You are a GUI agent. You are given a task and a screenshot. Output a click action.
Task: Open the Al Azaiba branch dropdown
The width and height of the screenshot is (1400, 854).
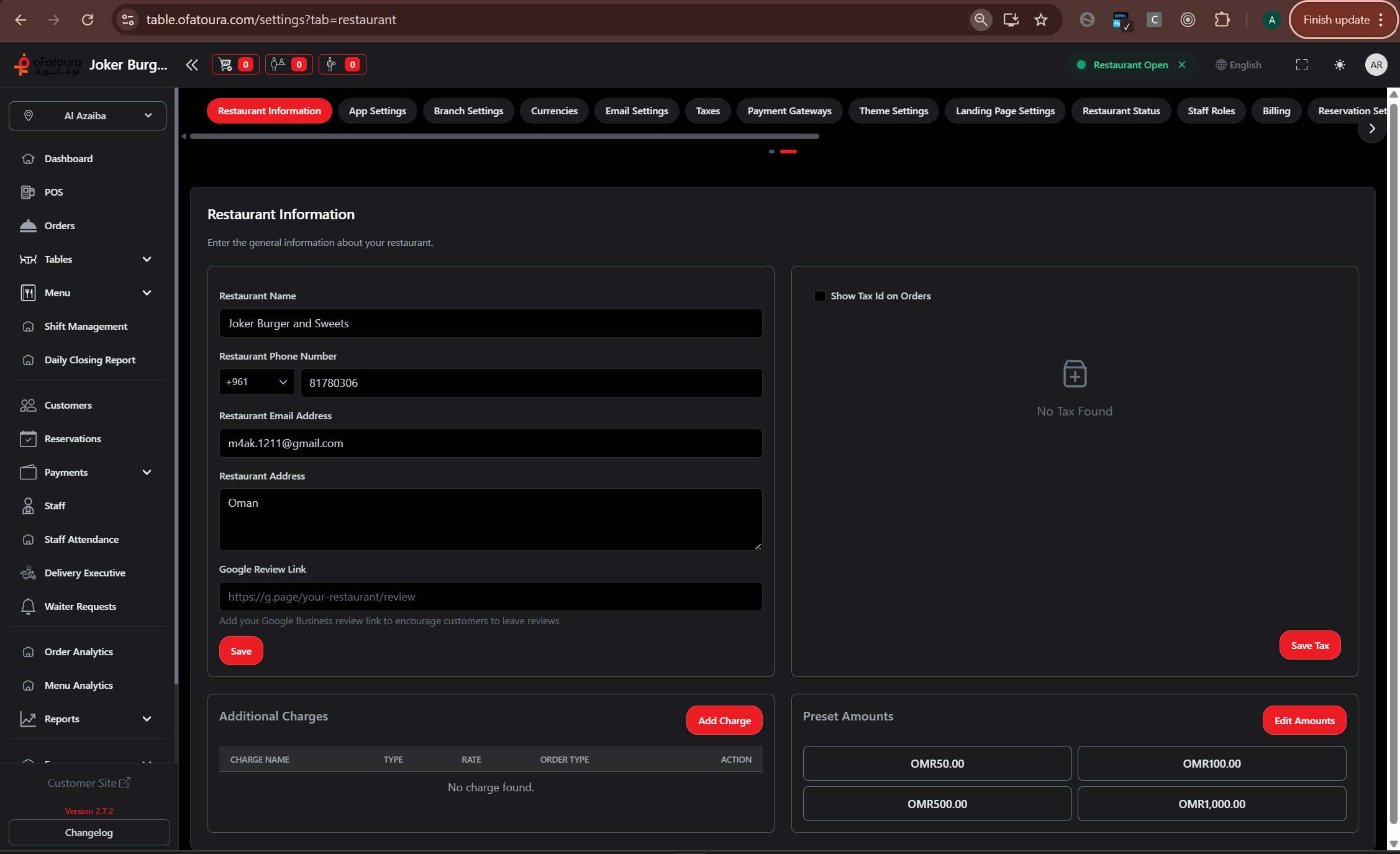click(88, 116)
